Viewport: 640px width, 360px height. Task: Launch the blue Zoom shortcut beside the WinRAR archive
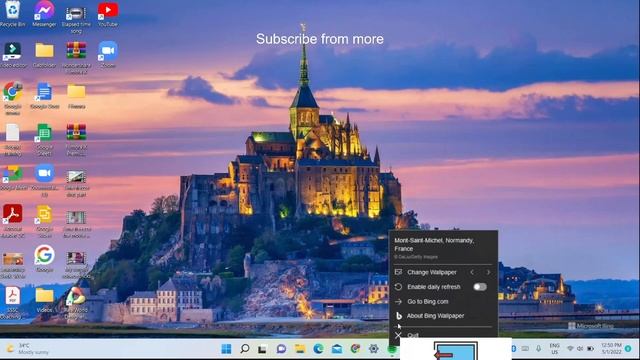108,54
